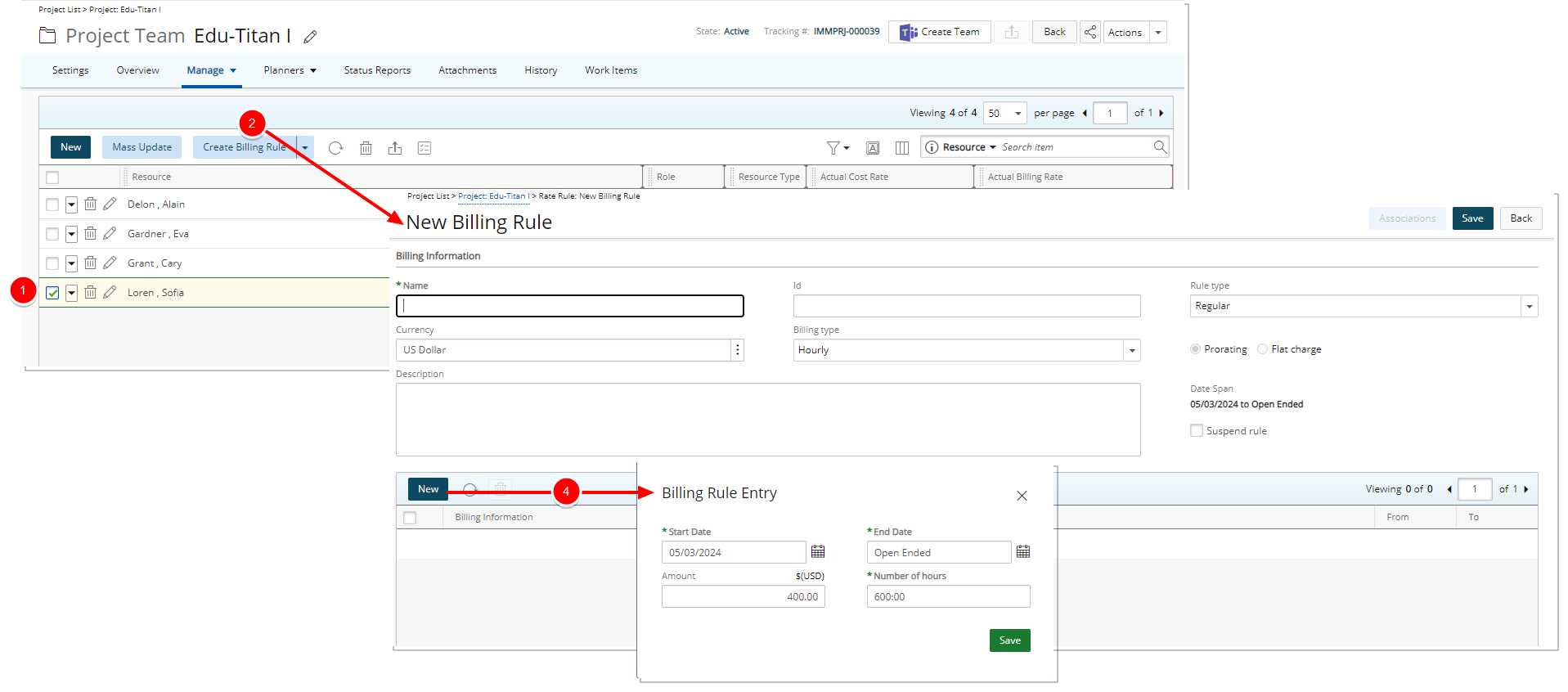Click the Number of hours field
This screenshot has height=692, width=1568.
pos(948,596)
